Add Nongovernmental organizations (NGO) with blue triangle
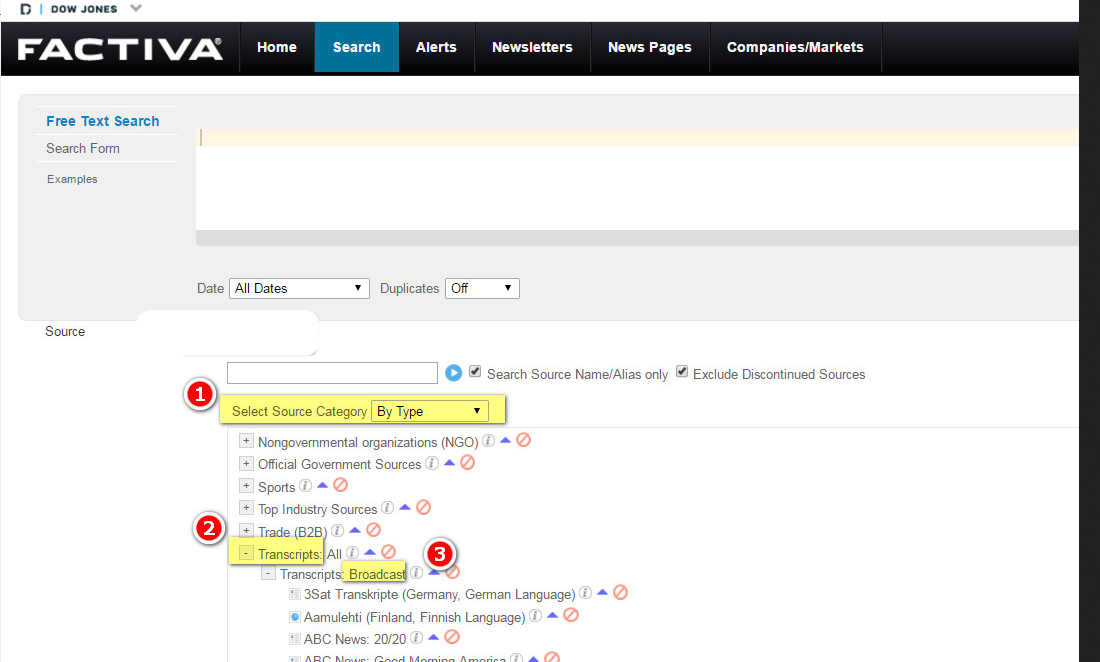The height and width of the screenshot is (662, 1100). click(x=505, y=440)
